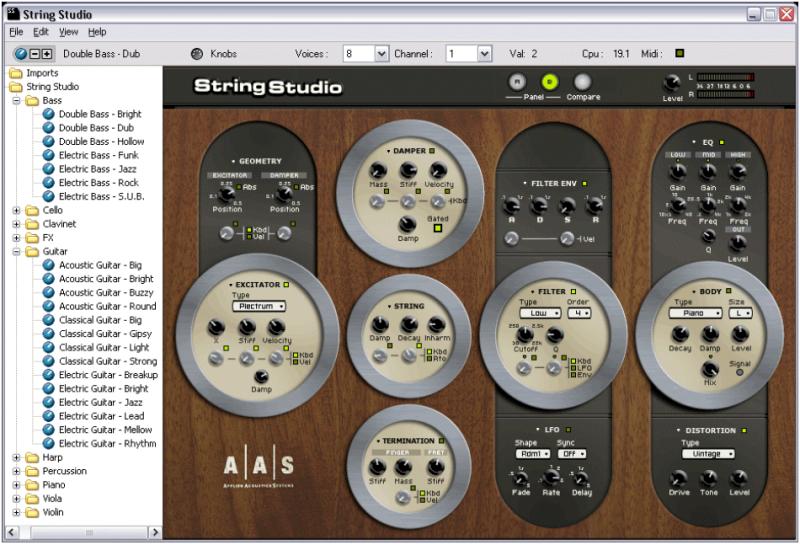This screenshot has height=545, width=800.
Task: Toggle the Damper module on/off LED
Action: click(x=432, y=151)
